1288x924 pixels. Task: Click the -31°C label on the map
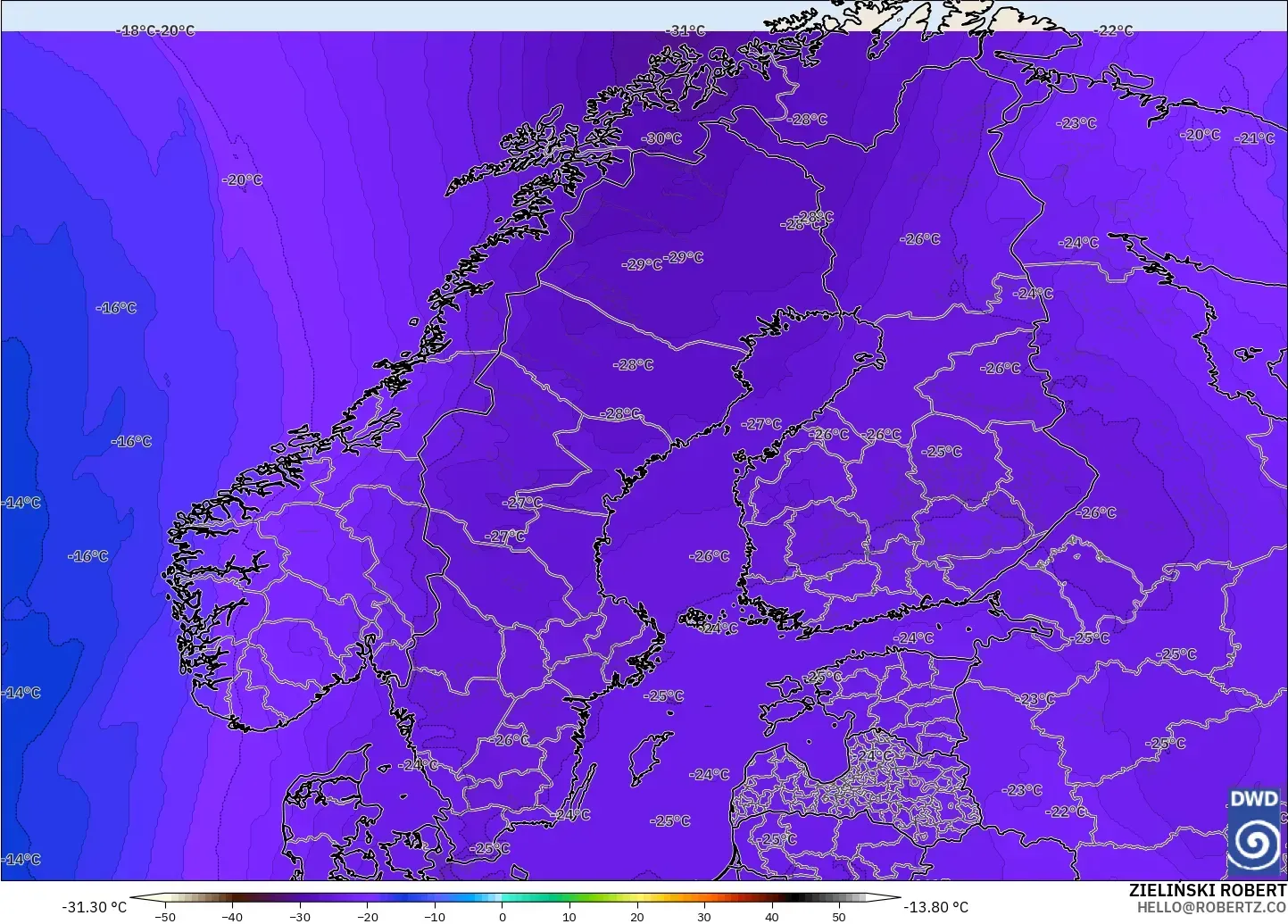(x=685, y=30)
